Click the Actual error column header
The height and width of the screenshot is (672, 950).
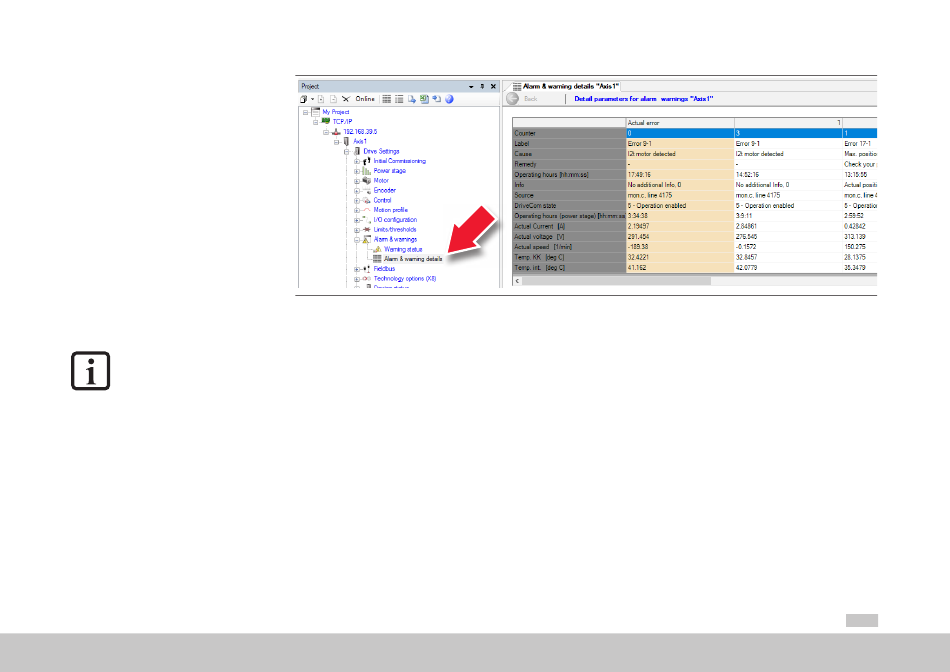680,122
